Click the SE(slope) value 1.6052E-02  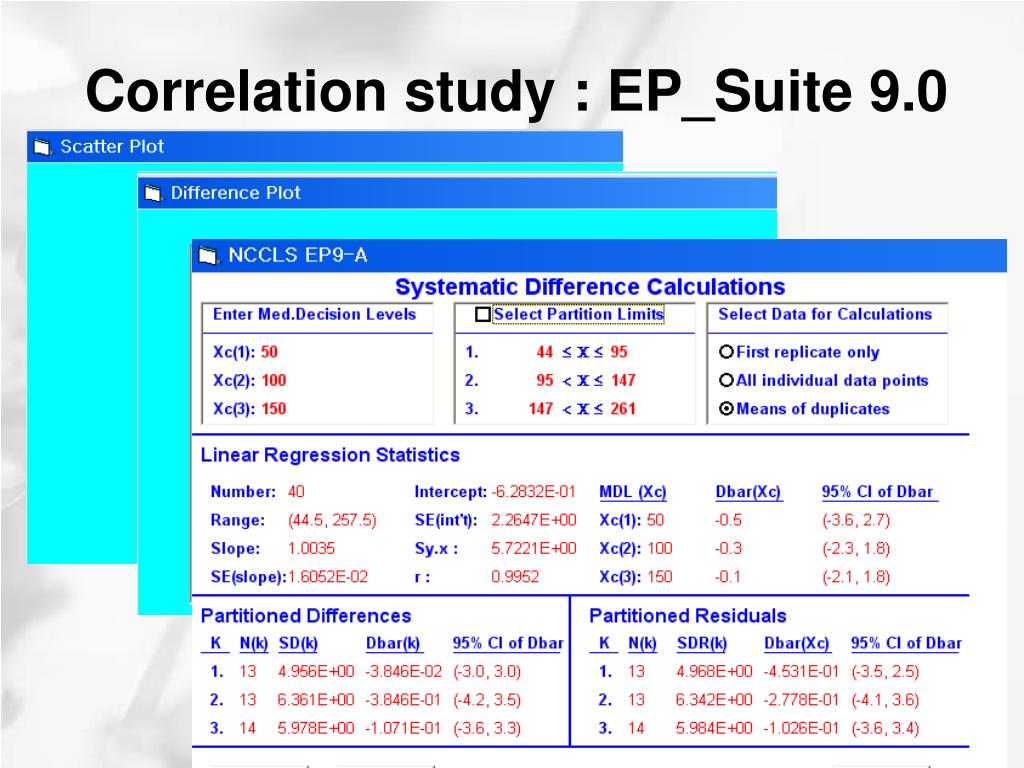pos(328,577)
